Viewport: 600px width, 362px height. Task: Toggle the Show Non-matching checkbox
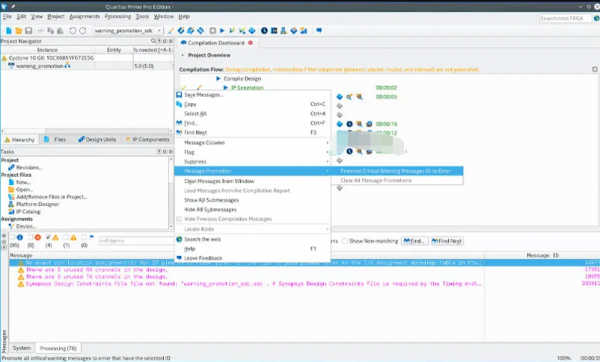[345, 241]
